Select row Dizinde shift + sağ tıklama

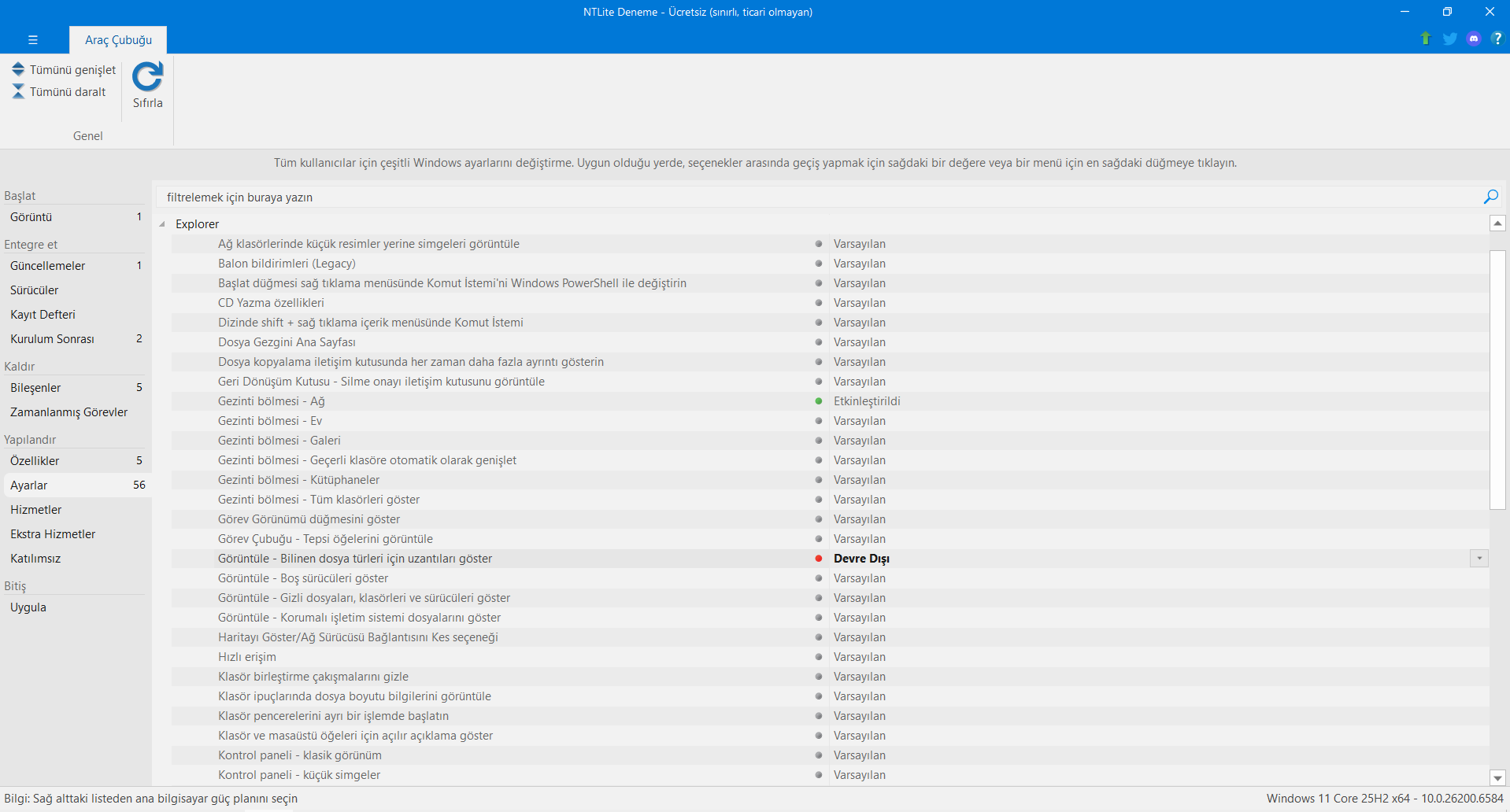[830, 323]
